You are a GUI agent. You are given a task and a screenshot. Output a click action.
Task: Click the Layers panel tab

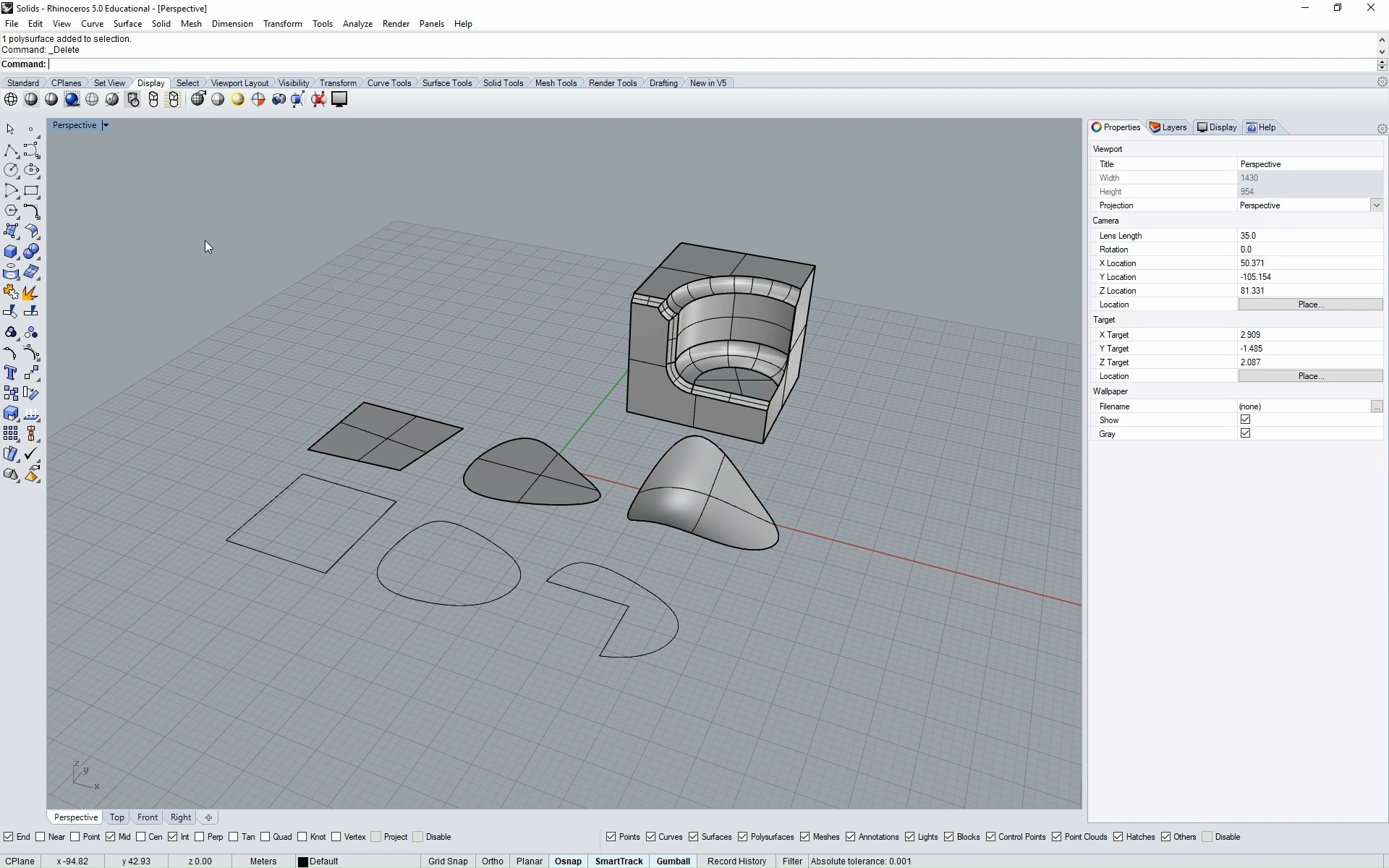[1172, 127]
